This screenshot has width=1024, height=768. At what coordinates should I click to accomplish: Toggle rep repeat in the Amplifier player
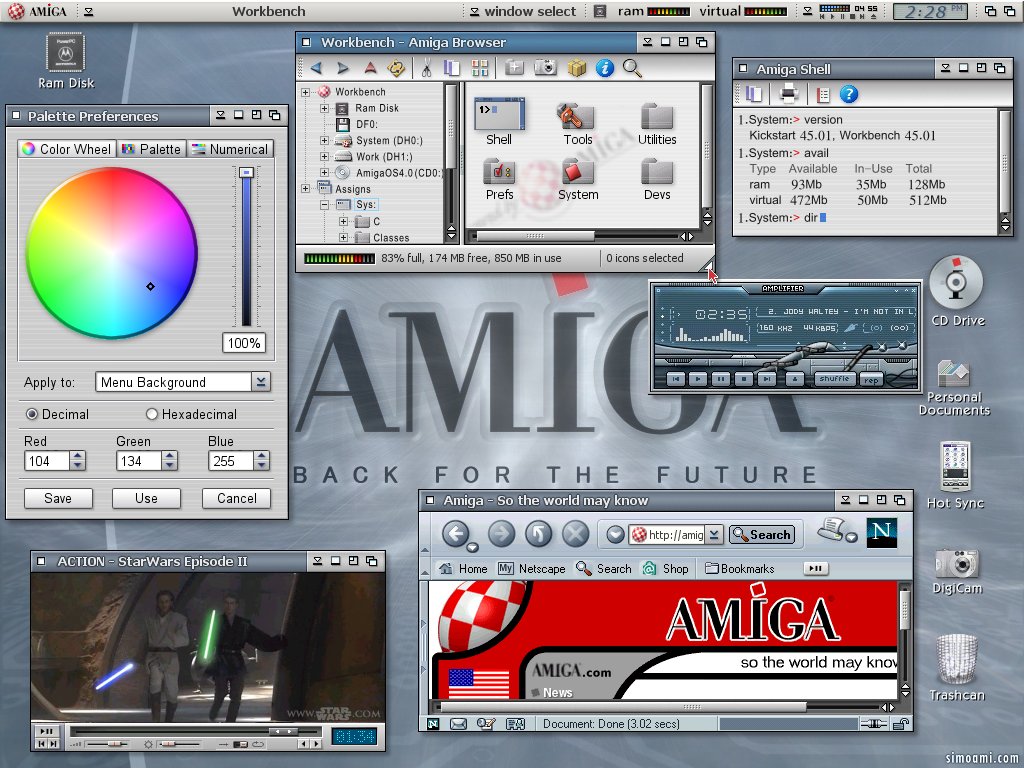tap(871, 380)
